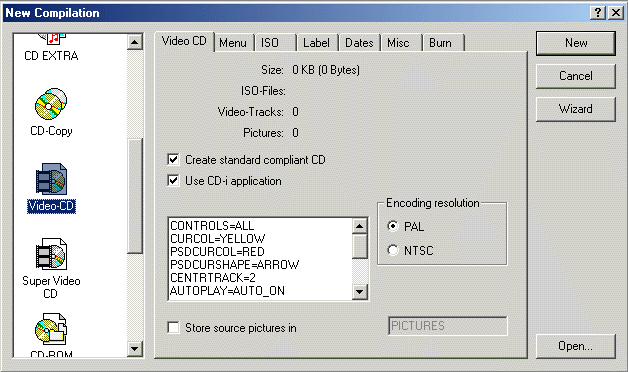Select the CD EXTRA compilation icon
Viewport: 628px width, 372px height.
(x=51, y=39)
